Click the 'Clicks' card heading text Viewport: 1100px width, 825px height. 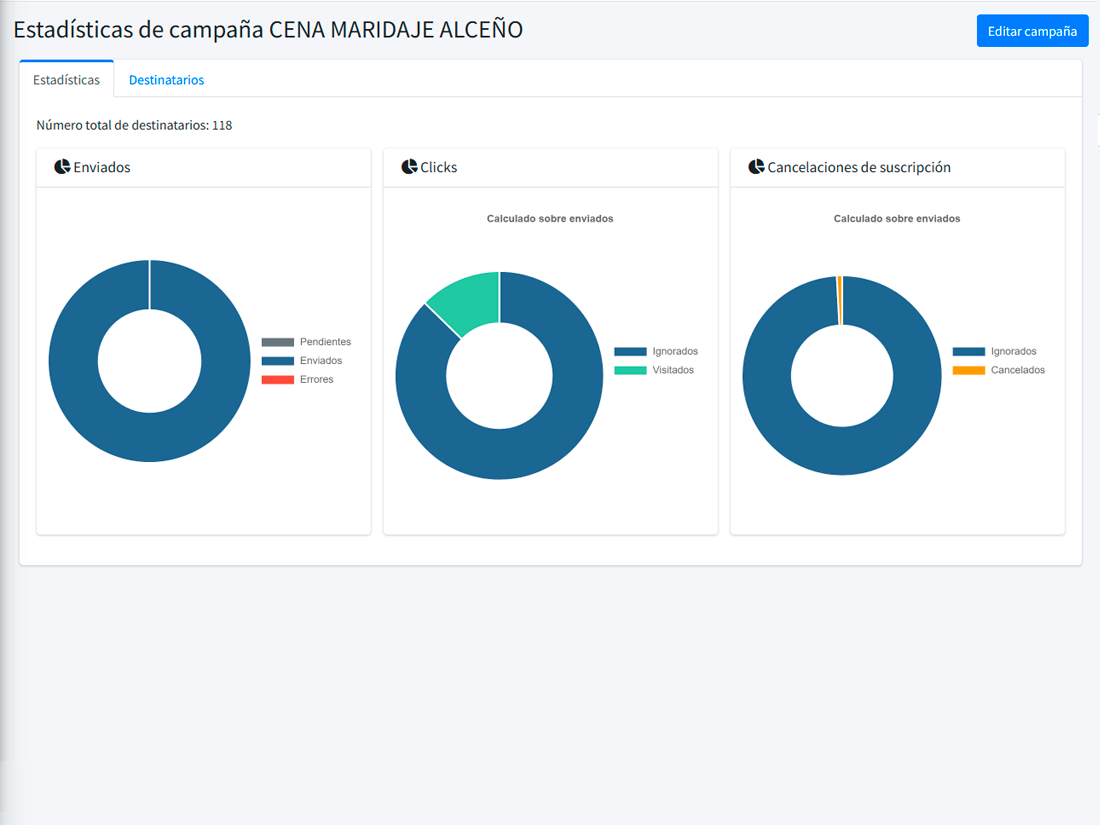438,167
